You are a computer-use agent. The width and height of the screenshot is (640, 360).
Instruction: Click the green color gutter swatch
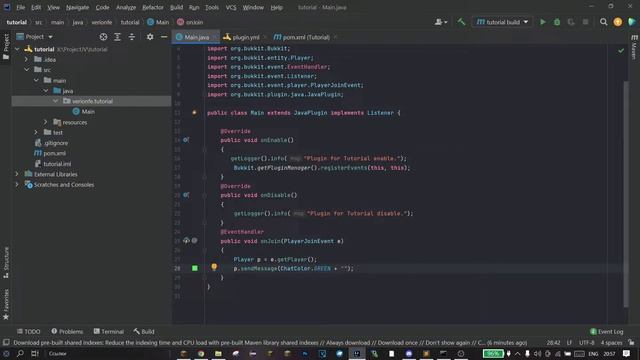coord(195,268)
